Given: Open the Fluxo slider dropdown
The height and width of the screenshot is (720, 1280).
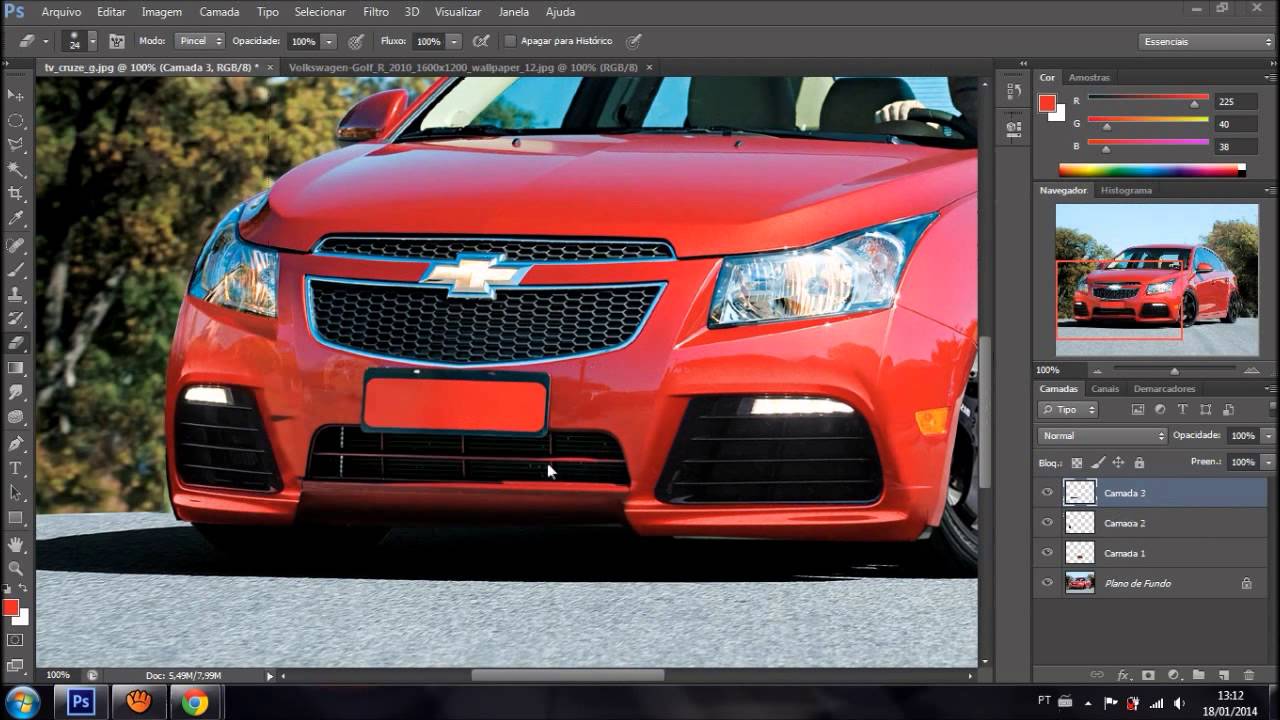Looking at the screenshot, I should [x=454, y=42].
